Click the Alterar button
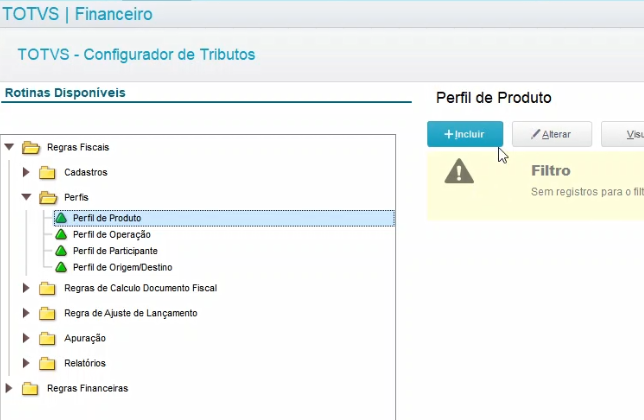644x420 pixels. [x=552, y=134]
